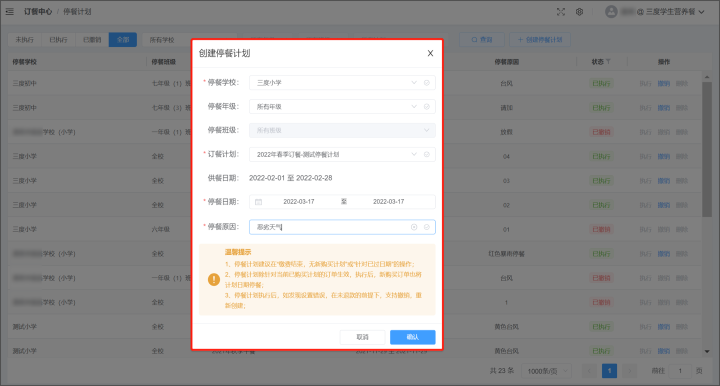Image resolution: width=720 pixels, height=386 pixels.
Task: Clear the 订餐计划 selection with its clear icon
Action: coord(427,154)
